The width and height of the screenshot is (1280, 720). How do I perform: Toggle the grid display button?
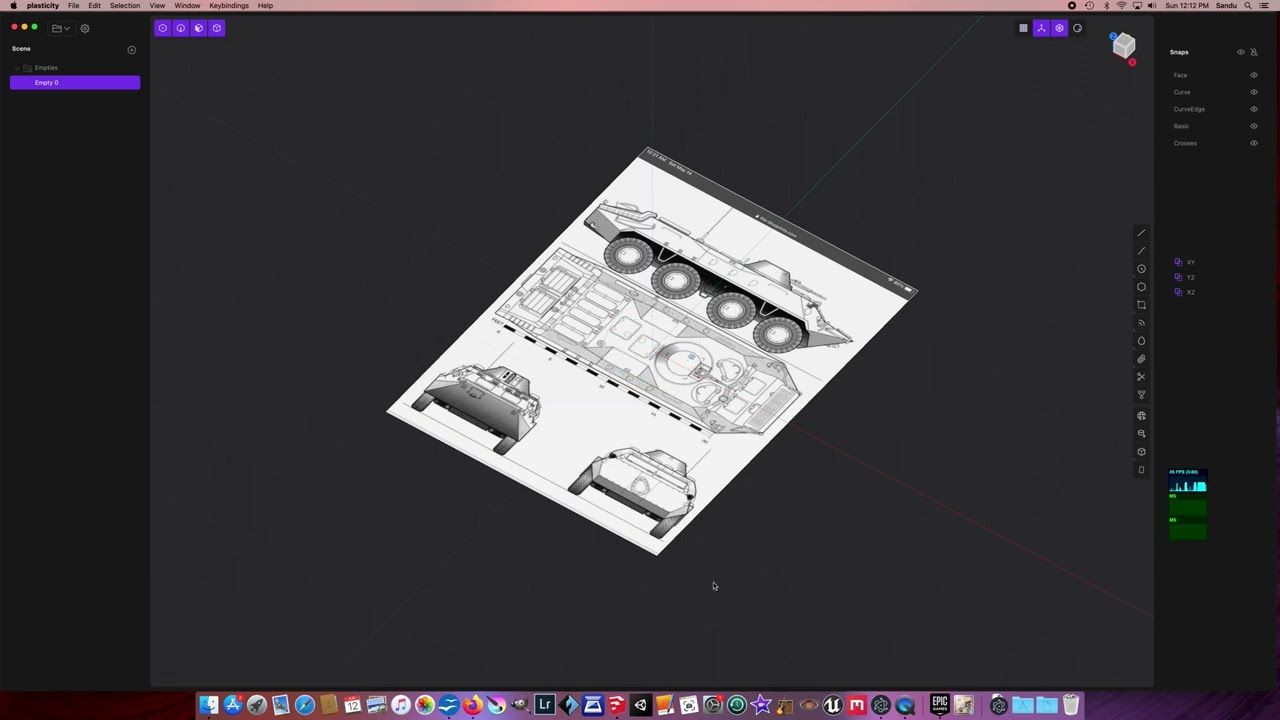[x=1023, y=28]
